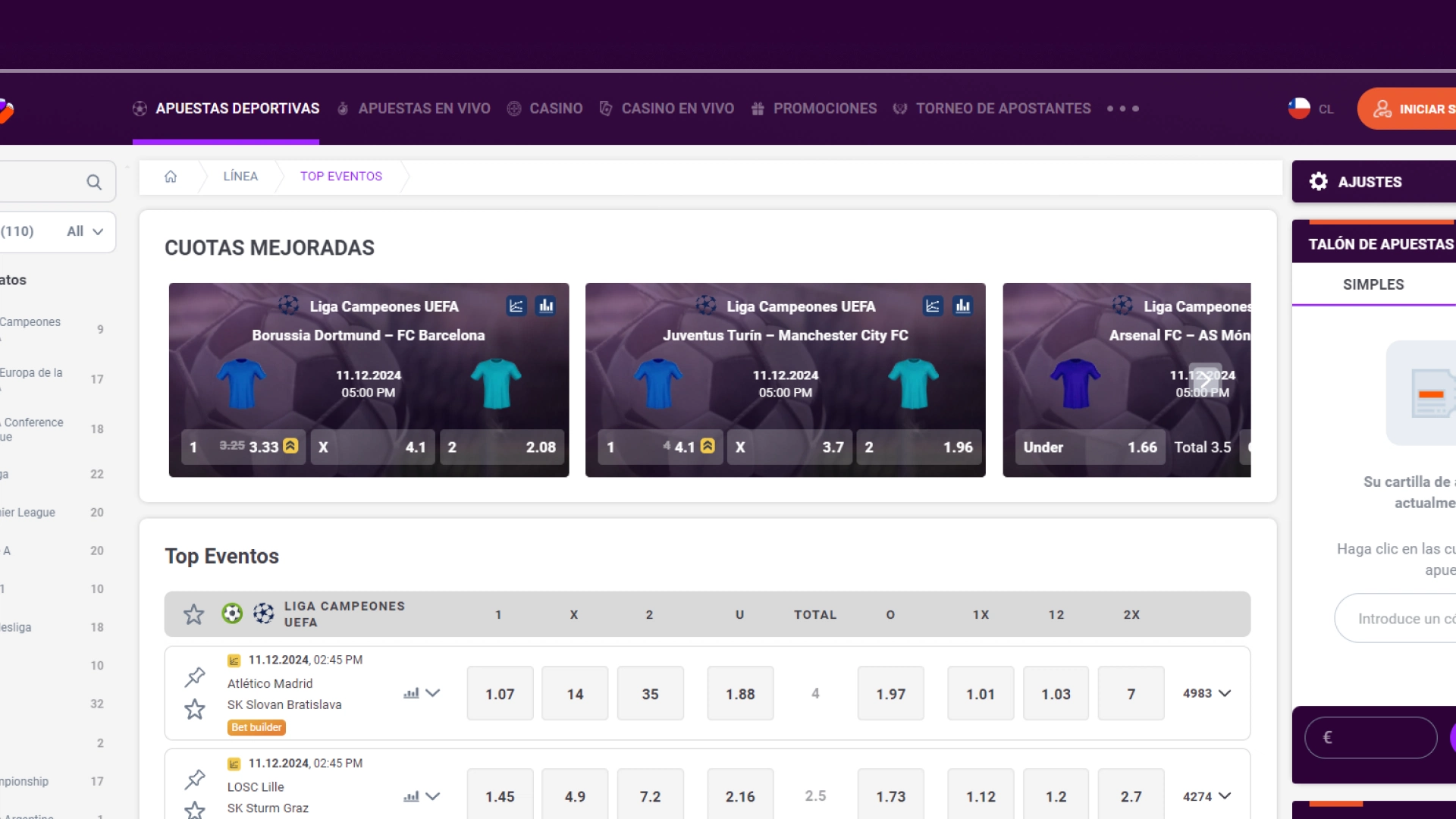
Task: Expand 4983 more markets for Atlético match
Action: pyautogui.click(x=1207, y=693)
